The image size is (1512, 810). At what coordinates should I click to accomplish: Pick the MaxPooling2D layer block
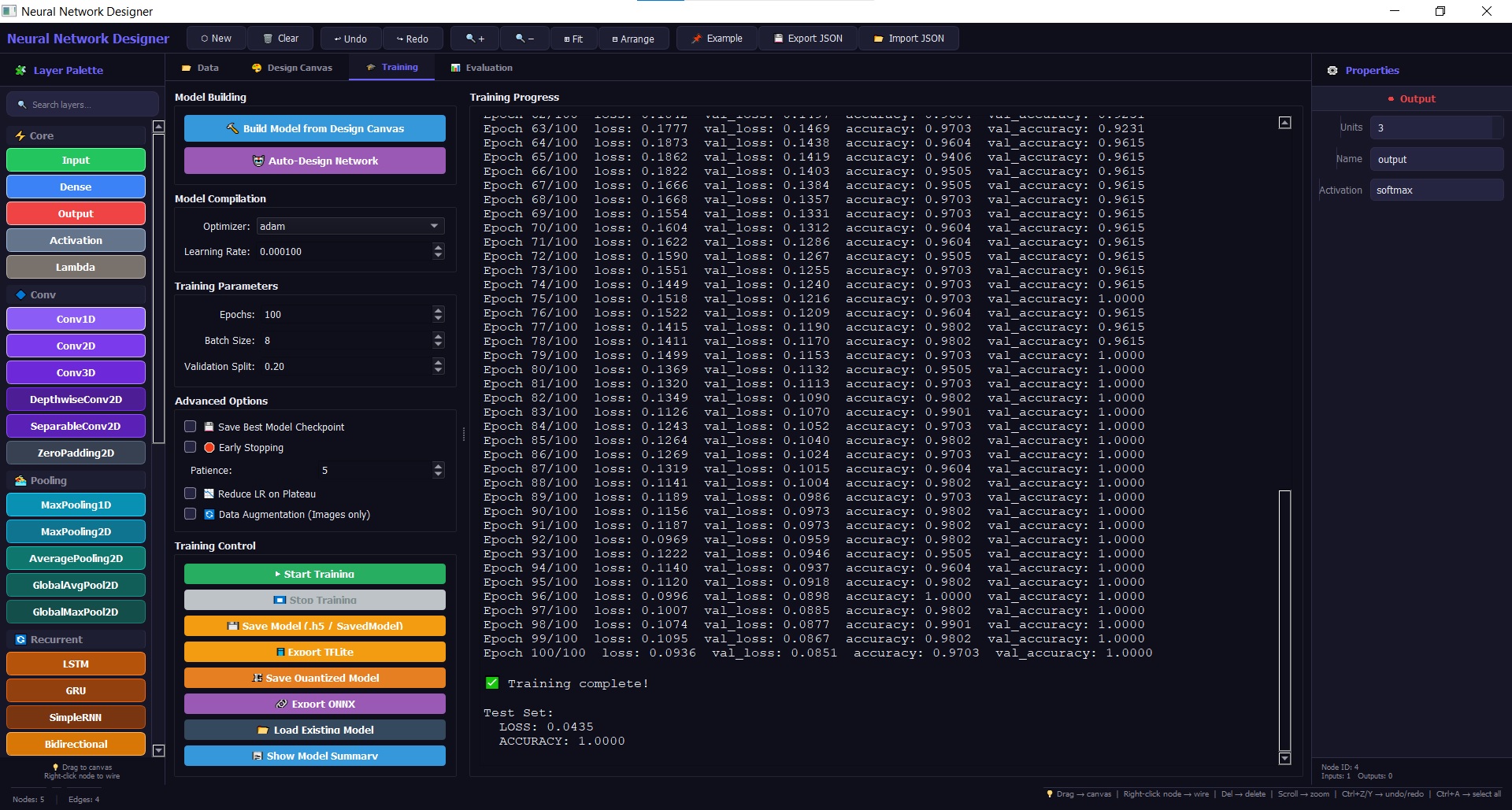pyautogui.click(x=76, y=531)
